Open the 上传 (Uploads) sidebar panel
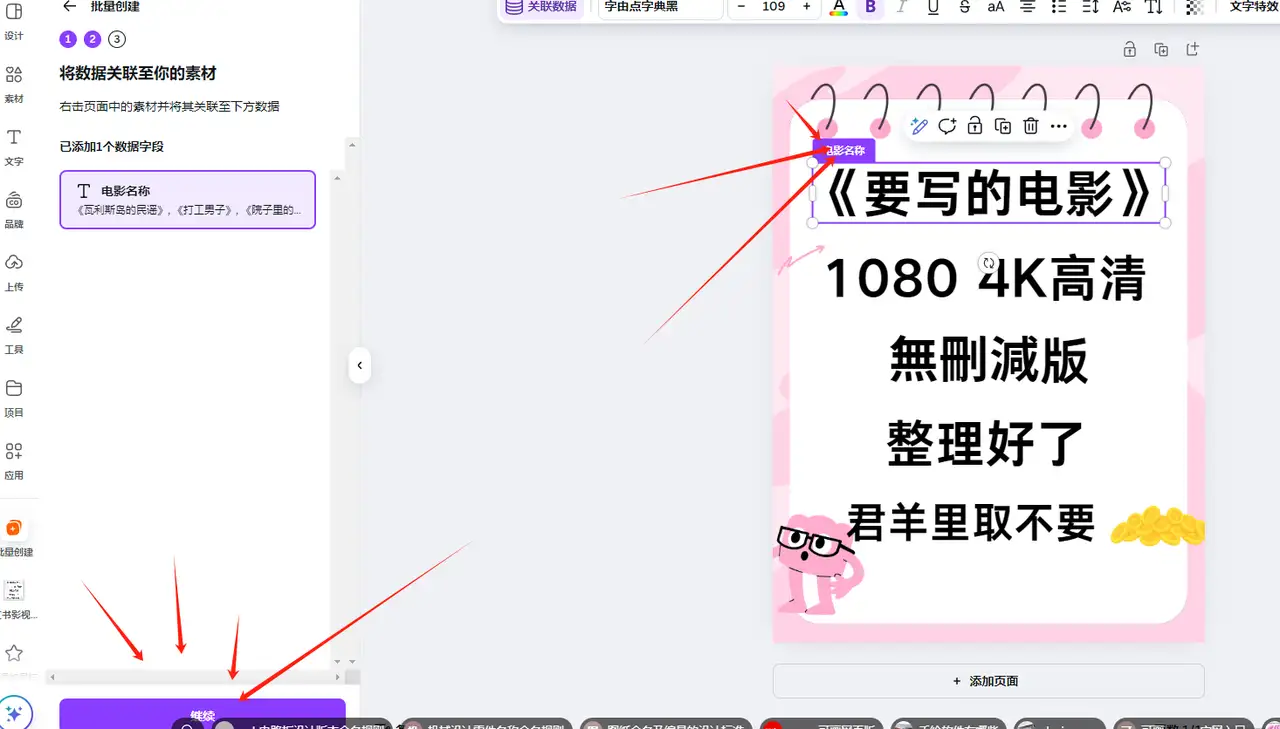This screenshot has width=1280, height=729. [14, 271]
